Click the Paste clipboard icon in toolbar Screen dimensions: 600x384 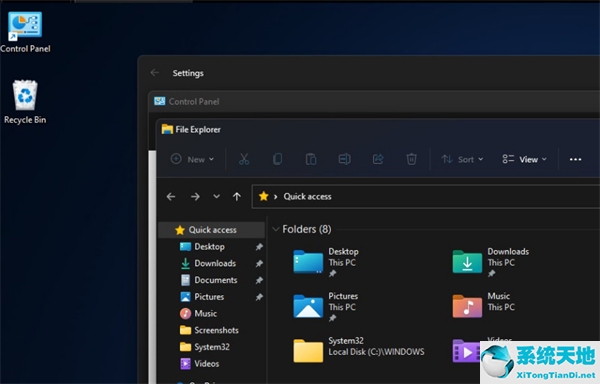[311, 159]
